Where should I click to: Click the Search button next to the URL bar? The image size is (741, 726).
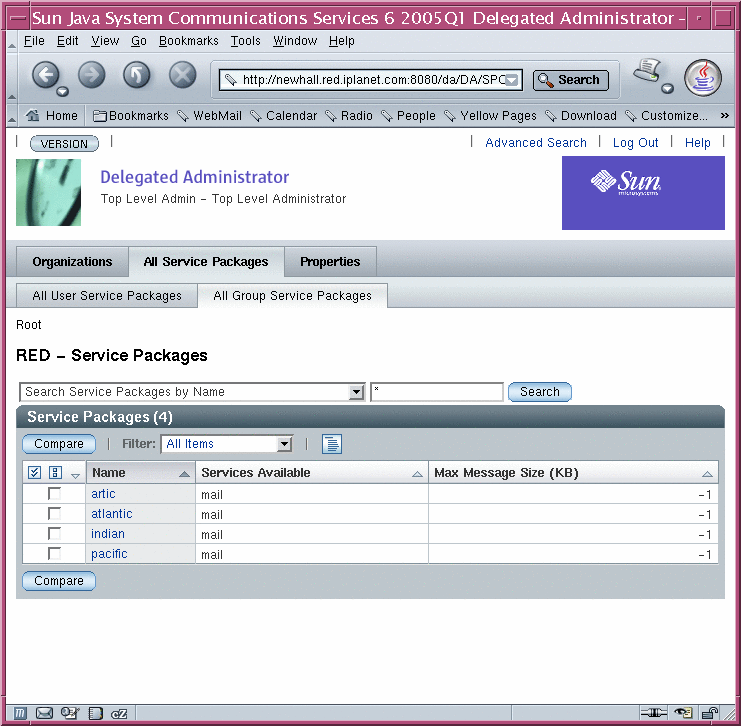[570, 80]
